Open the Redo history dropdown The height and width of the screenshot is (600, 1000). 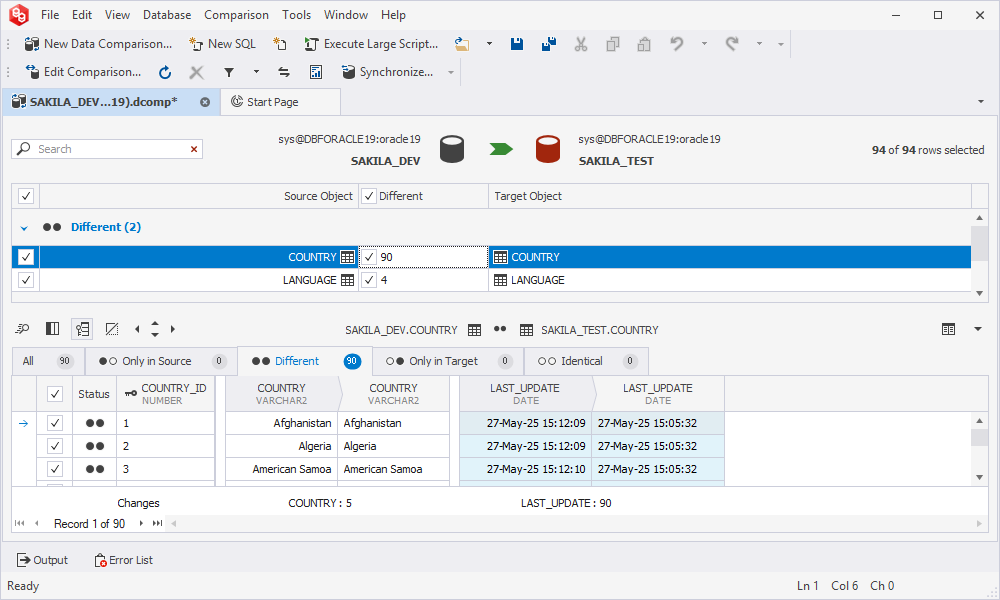click(x=759, y=44)
